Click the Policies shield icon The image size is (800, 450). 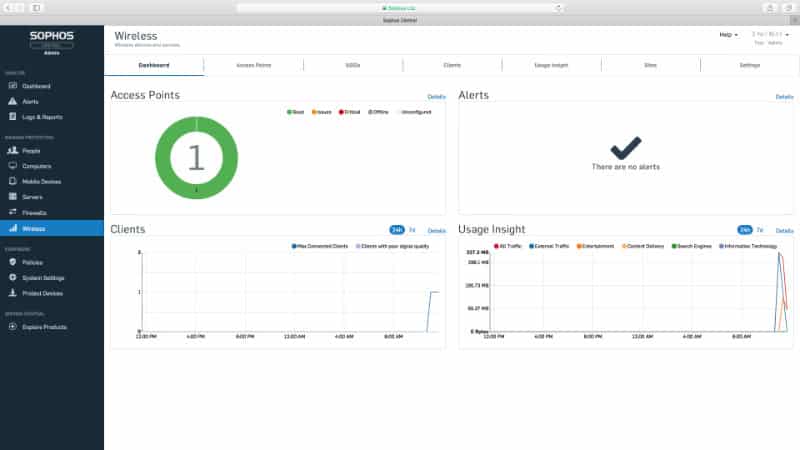point(12,262)
